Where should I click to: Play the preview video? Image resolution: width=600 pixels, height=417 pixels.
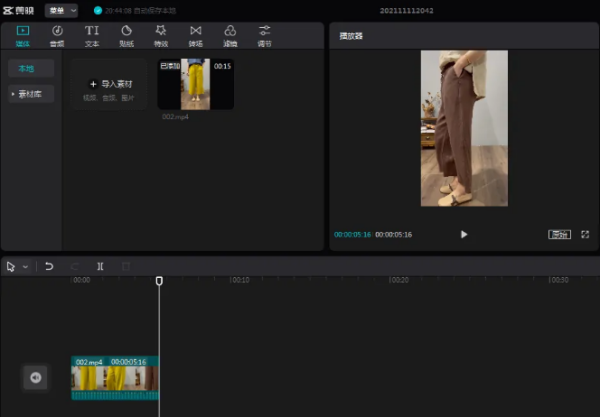tap(464, 234)
